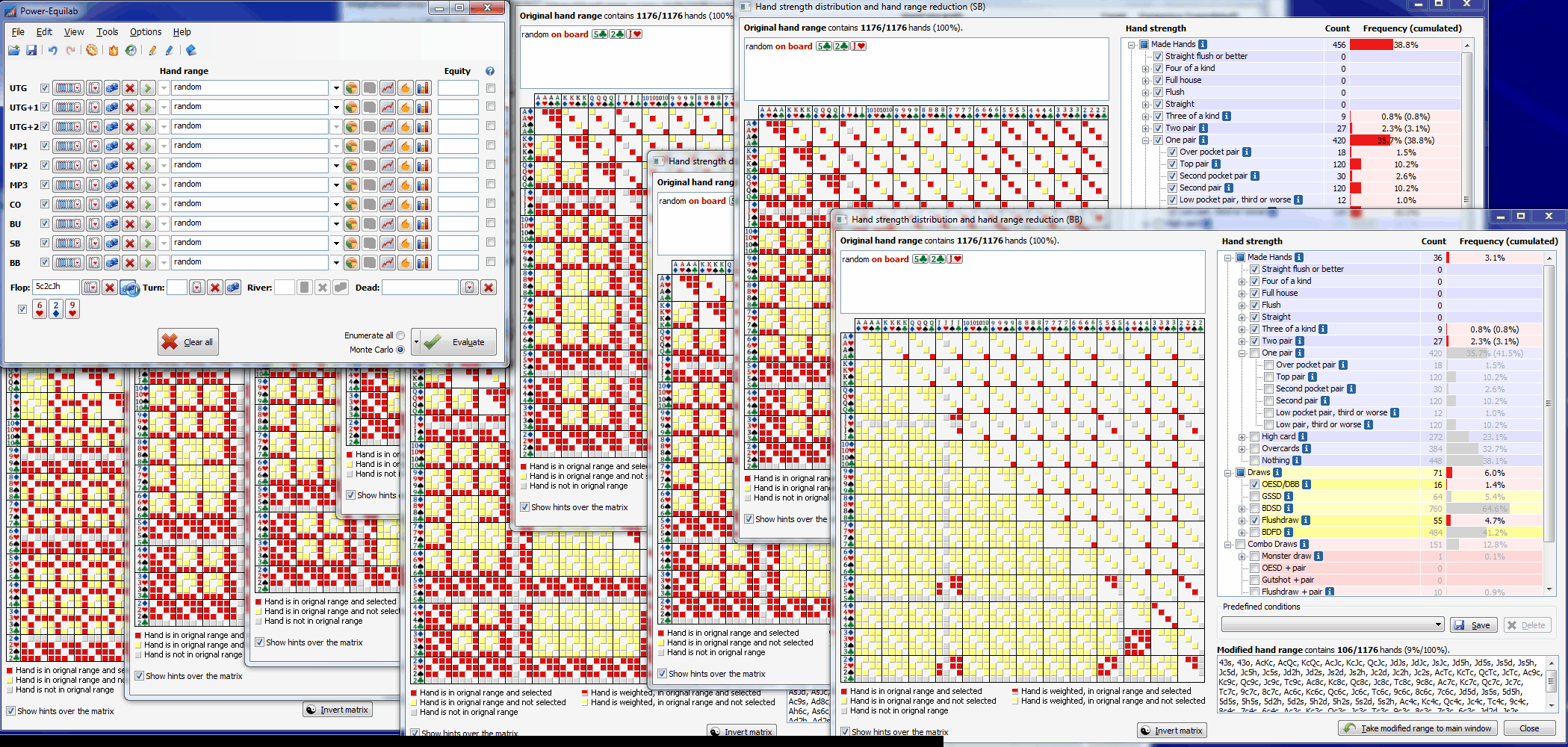Screen dimensions: 1568x747
Task: Uncheck Flushdraw in BB window
Action: click(x=1255, y=521)
